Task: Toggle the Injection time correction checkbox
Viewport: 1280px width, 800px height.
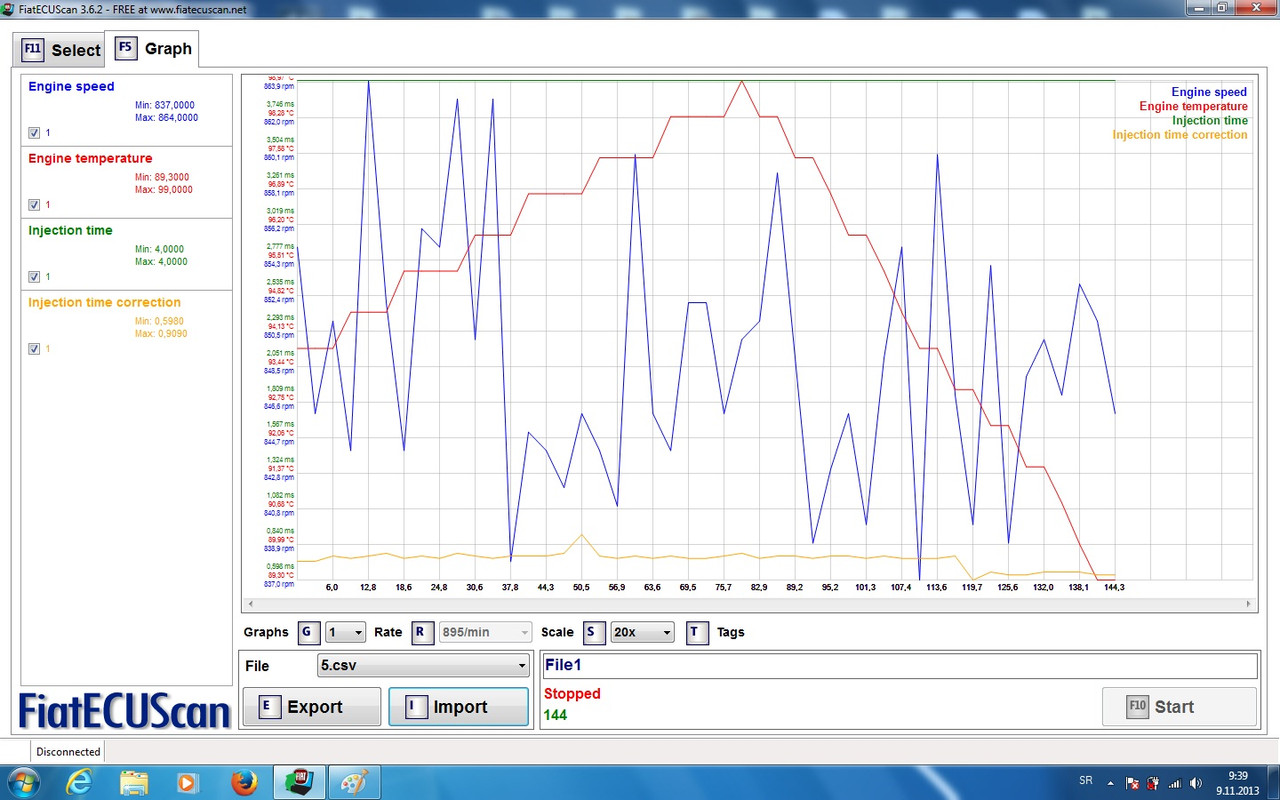Action: tap(34, 348)
